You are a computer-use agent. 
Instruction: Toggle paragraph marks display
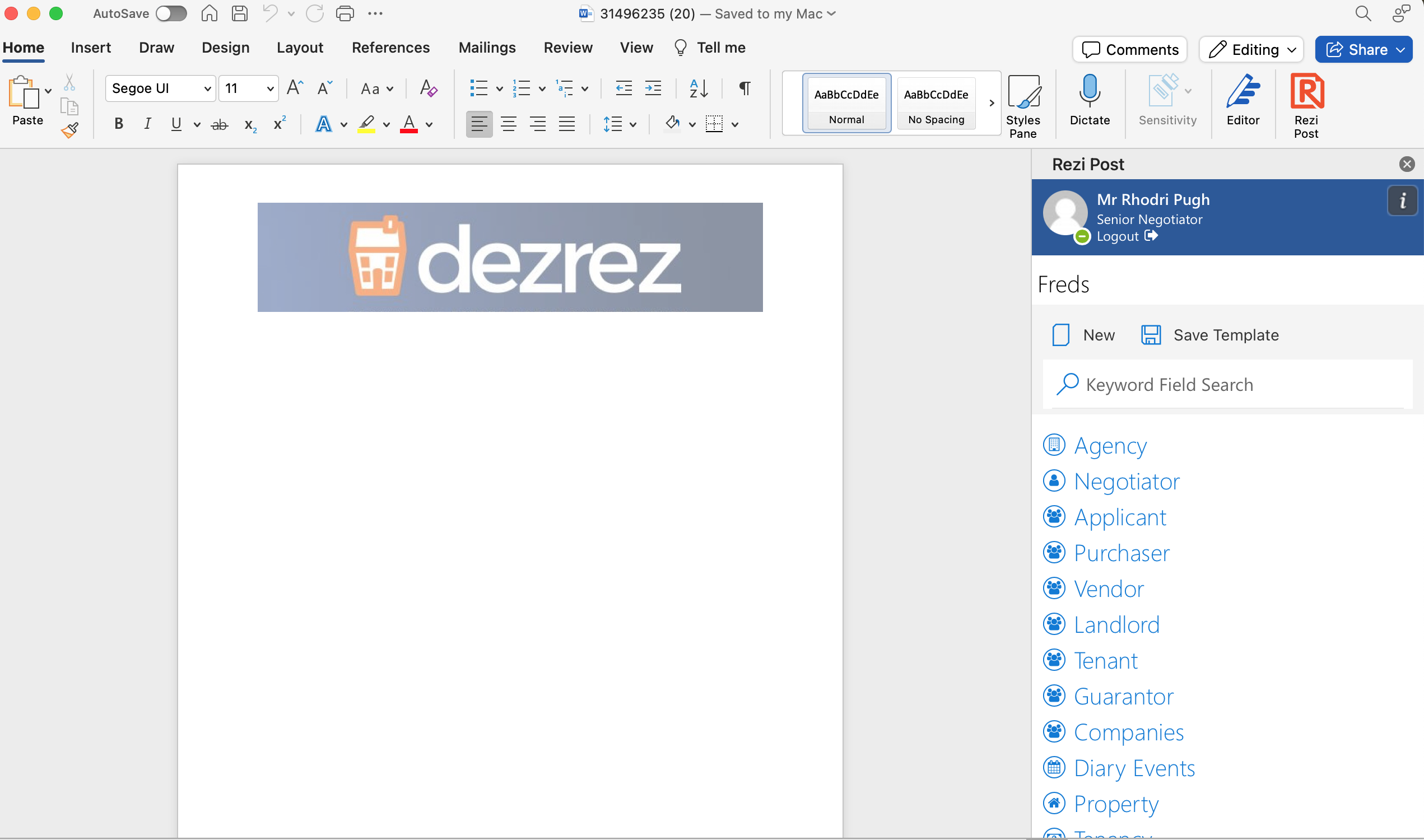[744, 88]
